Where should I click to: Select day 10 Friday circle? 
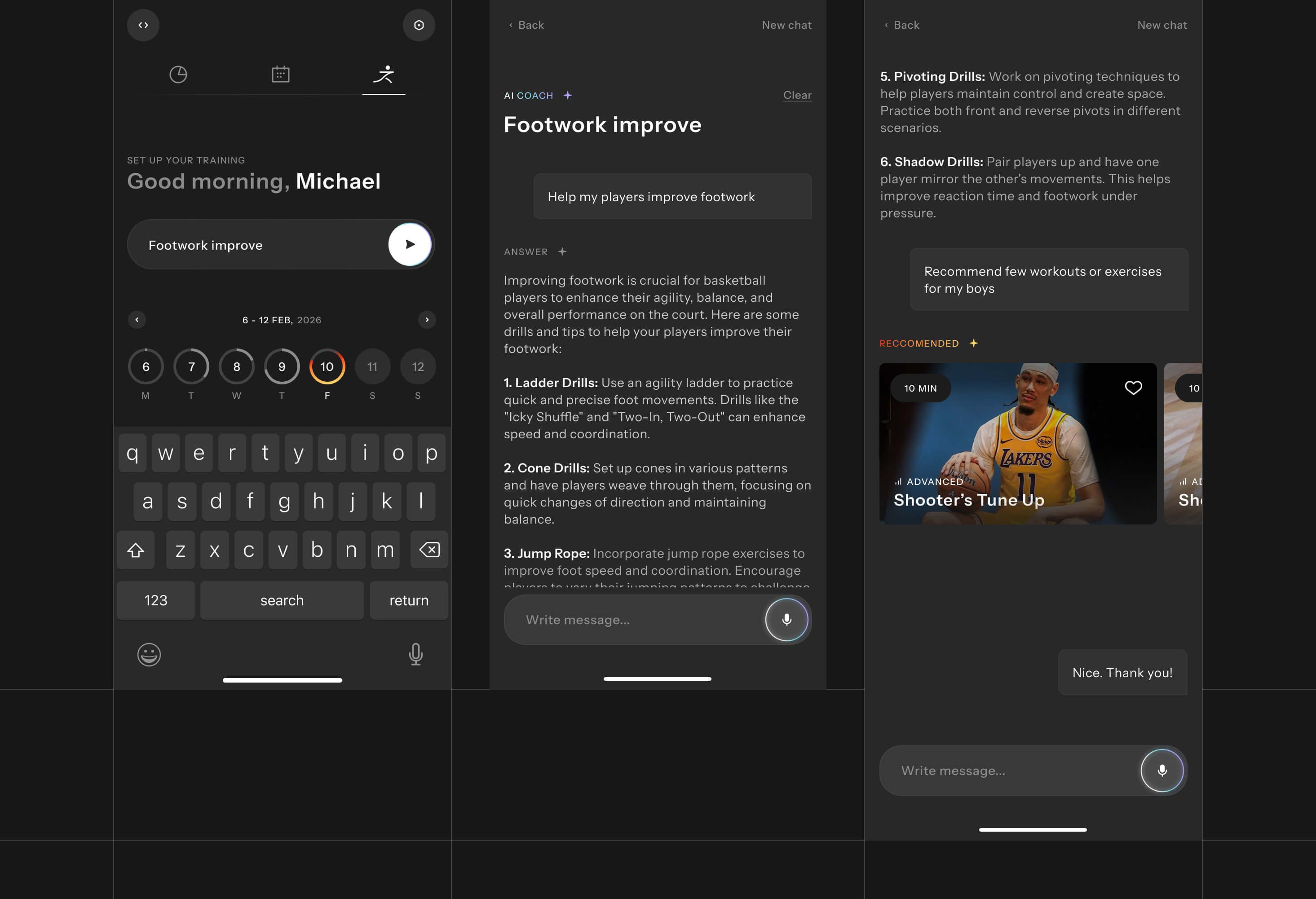tap(327, 367)
